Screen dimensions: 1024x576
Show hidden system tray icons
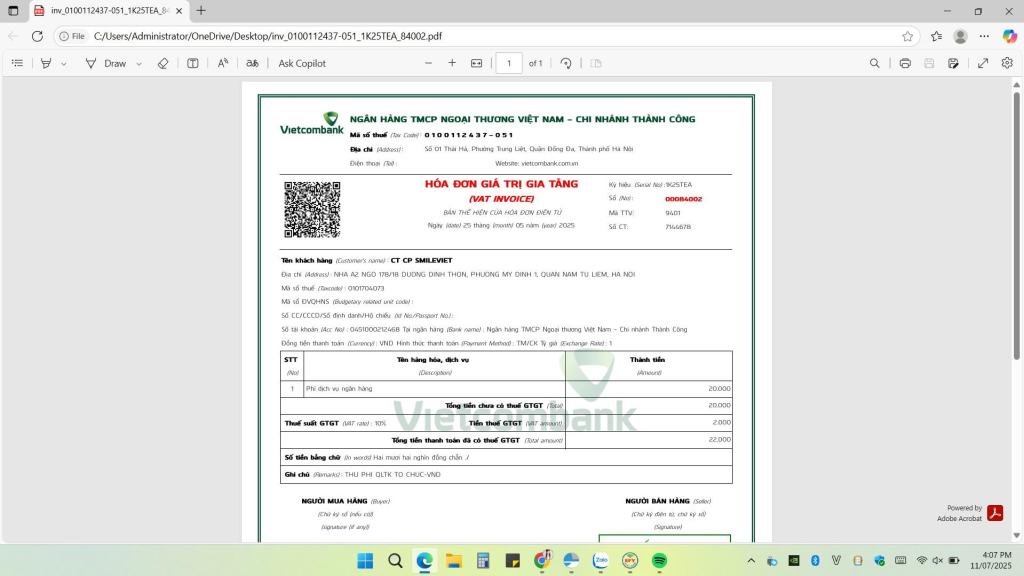tap(751, 560)
